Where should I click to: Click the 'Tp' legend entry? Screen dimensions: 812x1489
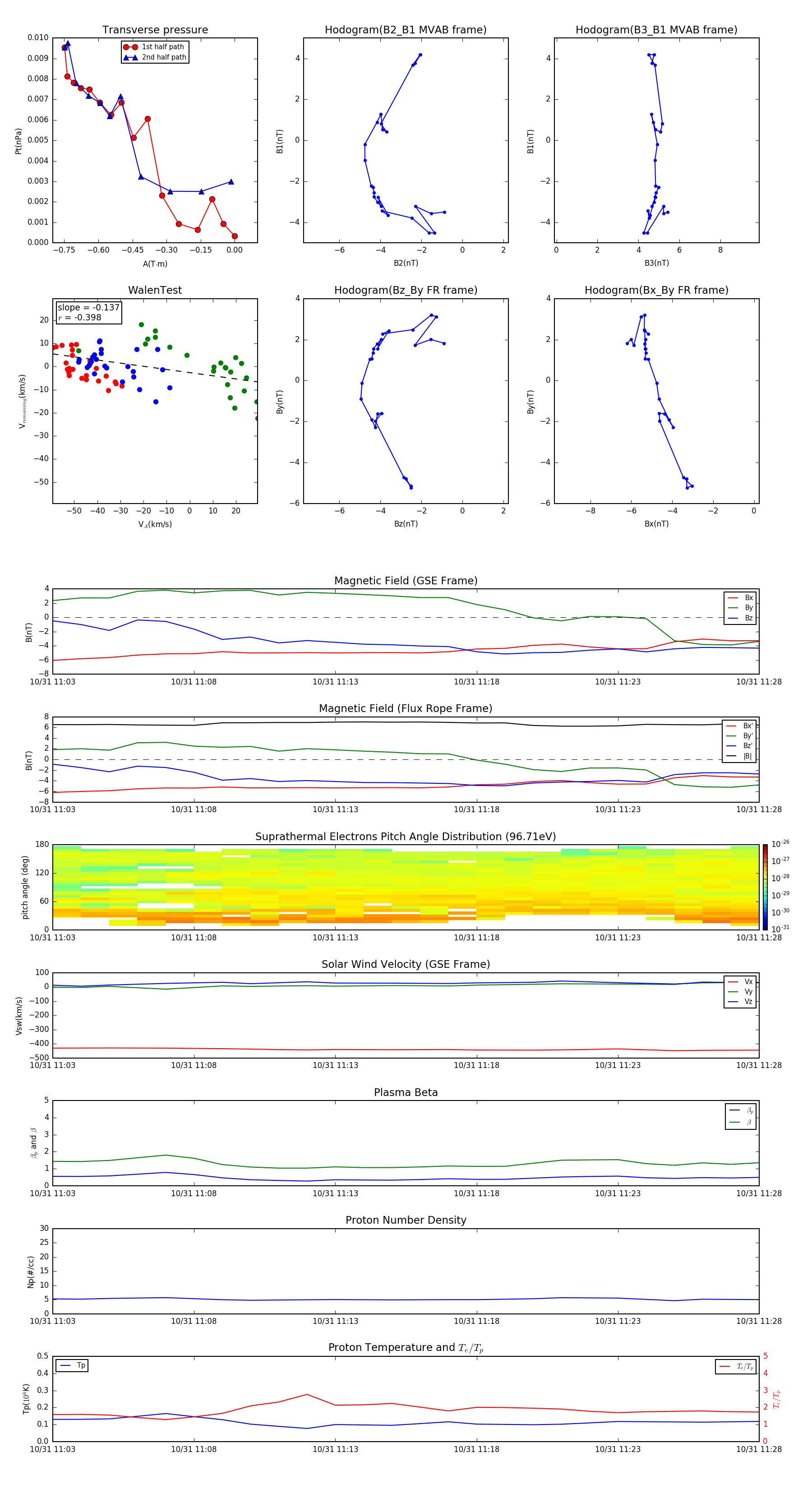pyautogui.click(x=72, y=1365)
